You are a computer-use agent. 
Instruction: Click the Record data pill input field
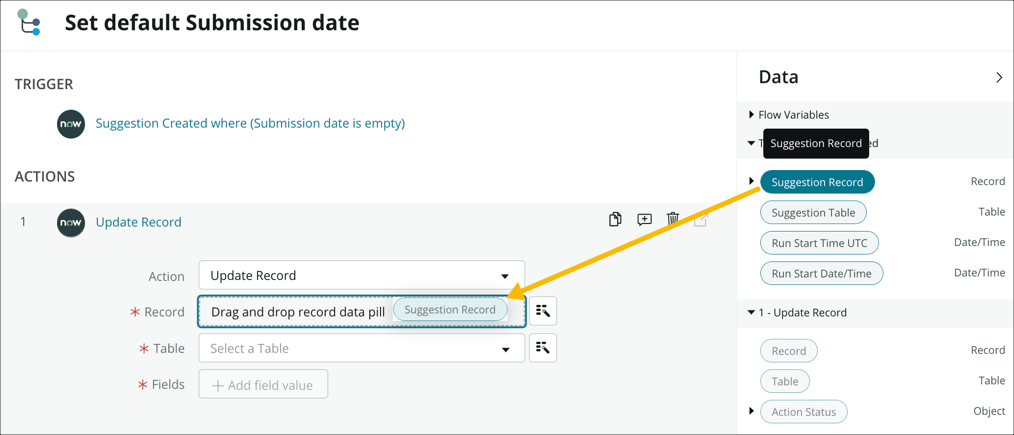click(298, 312)
